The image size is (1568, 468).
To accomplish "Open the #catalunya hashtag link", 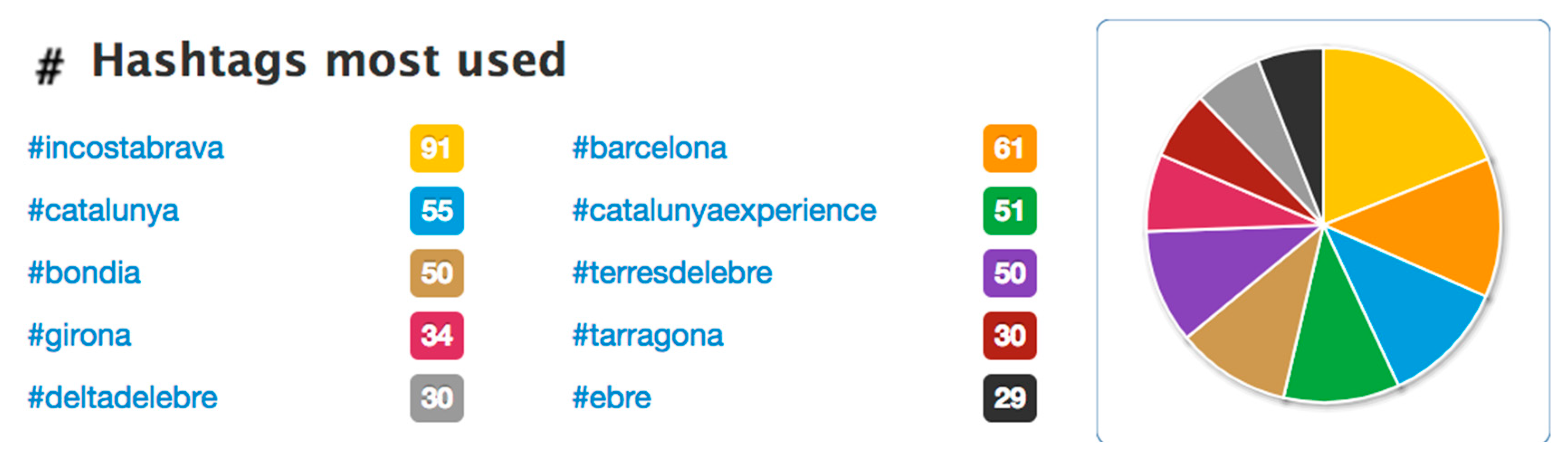I will coord(104,211).
